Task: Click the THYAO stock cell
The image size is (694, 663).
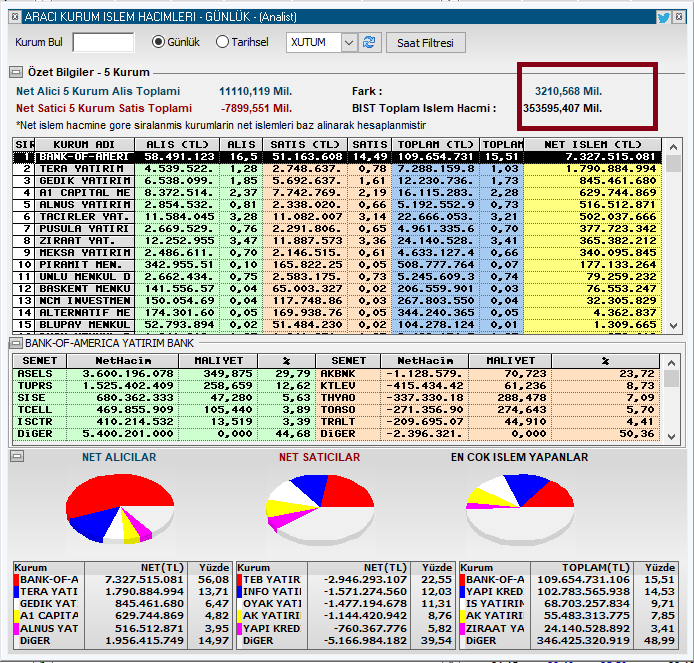Action: point(348,397)
